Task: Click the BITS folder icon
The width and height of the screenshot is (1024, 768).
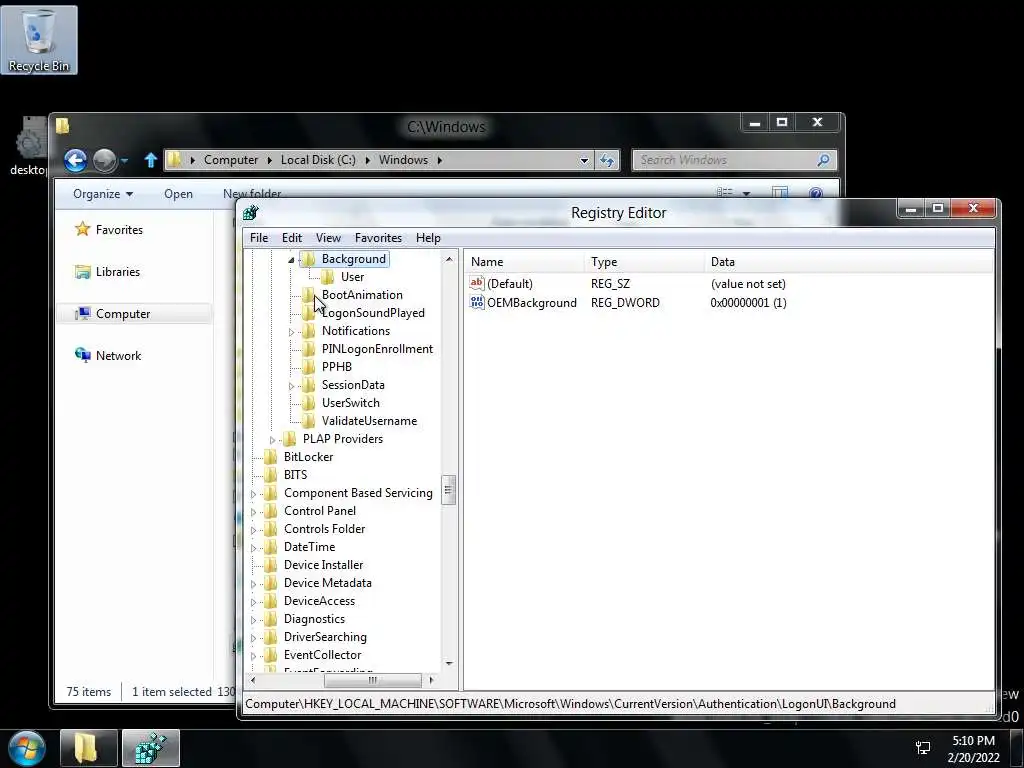Action: [x=270, y=475]
